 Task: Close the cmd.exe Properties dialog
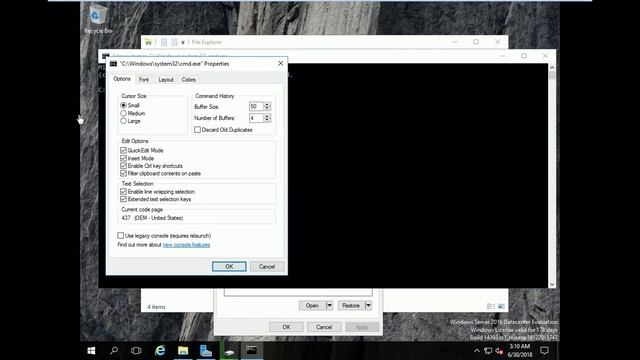coord(280,63)
